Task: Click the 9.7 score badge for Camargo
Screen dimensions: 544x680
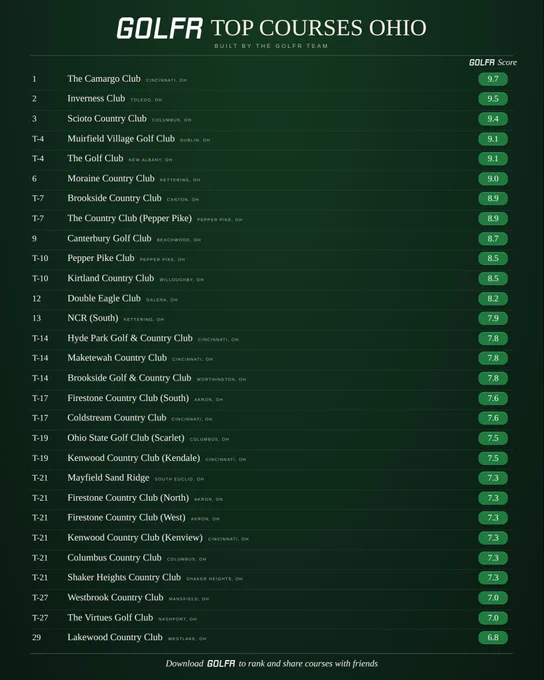Action: pos(493,79)
